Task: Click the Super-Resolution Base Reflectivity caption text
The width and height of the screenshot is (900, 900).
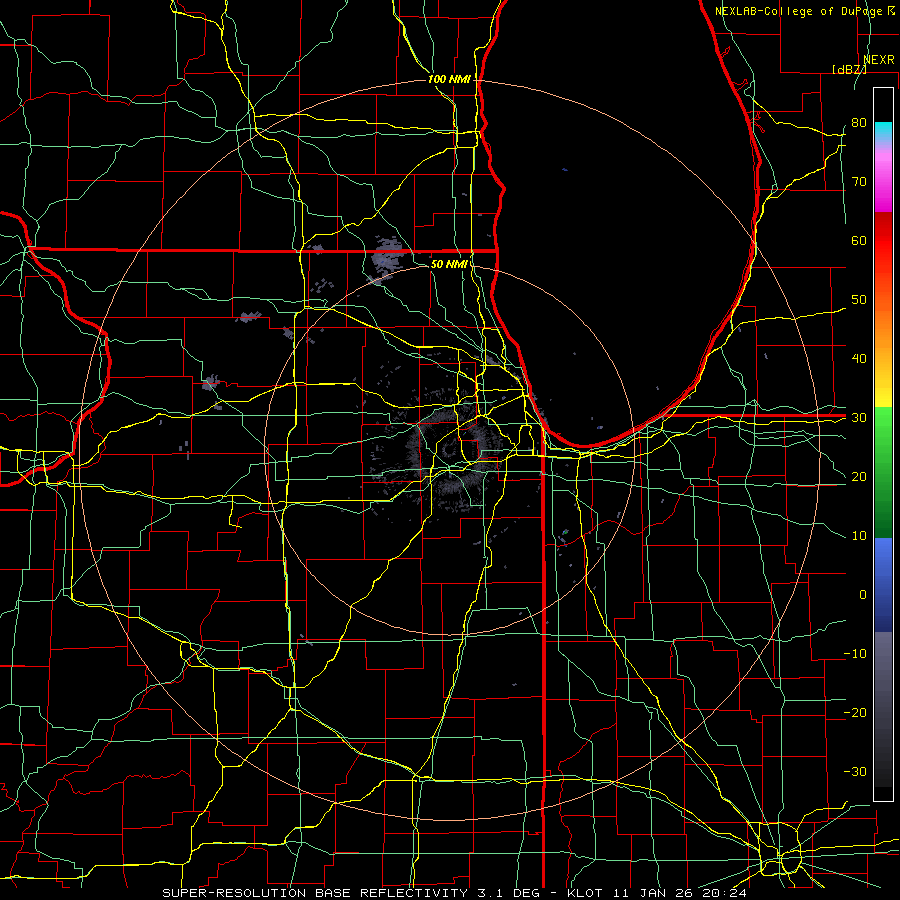Action: tap(455, 893)
